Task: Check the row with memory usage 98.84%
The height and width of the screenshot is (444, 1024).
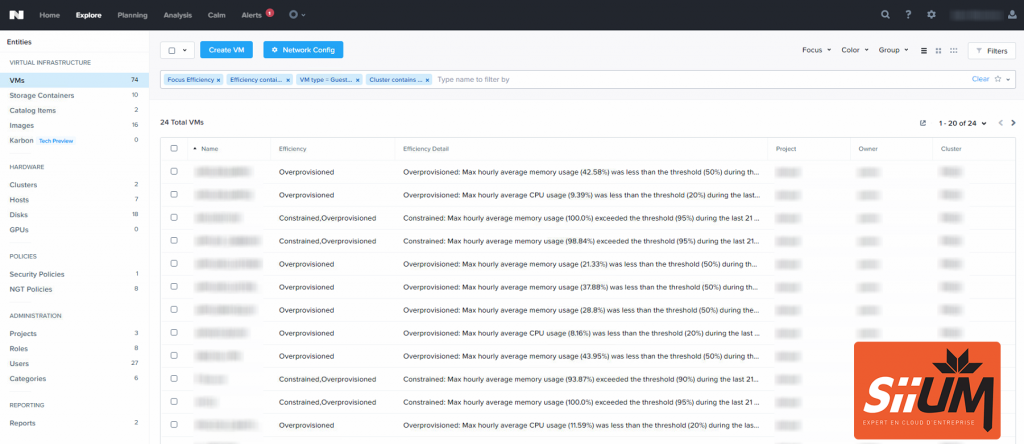Action: [x=174, y=240]
